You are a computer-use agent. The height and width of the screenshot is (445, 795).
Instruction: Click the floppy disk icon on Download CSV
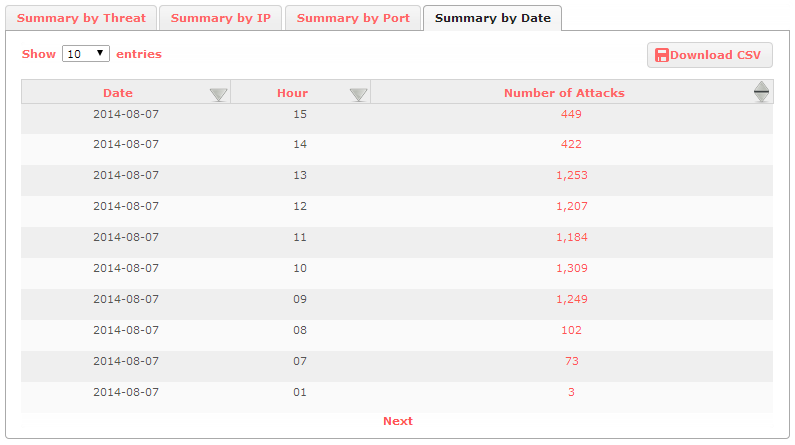[662, 55]
